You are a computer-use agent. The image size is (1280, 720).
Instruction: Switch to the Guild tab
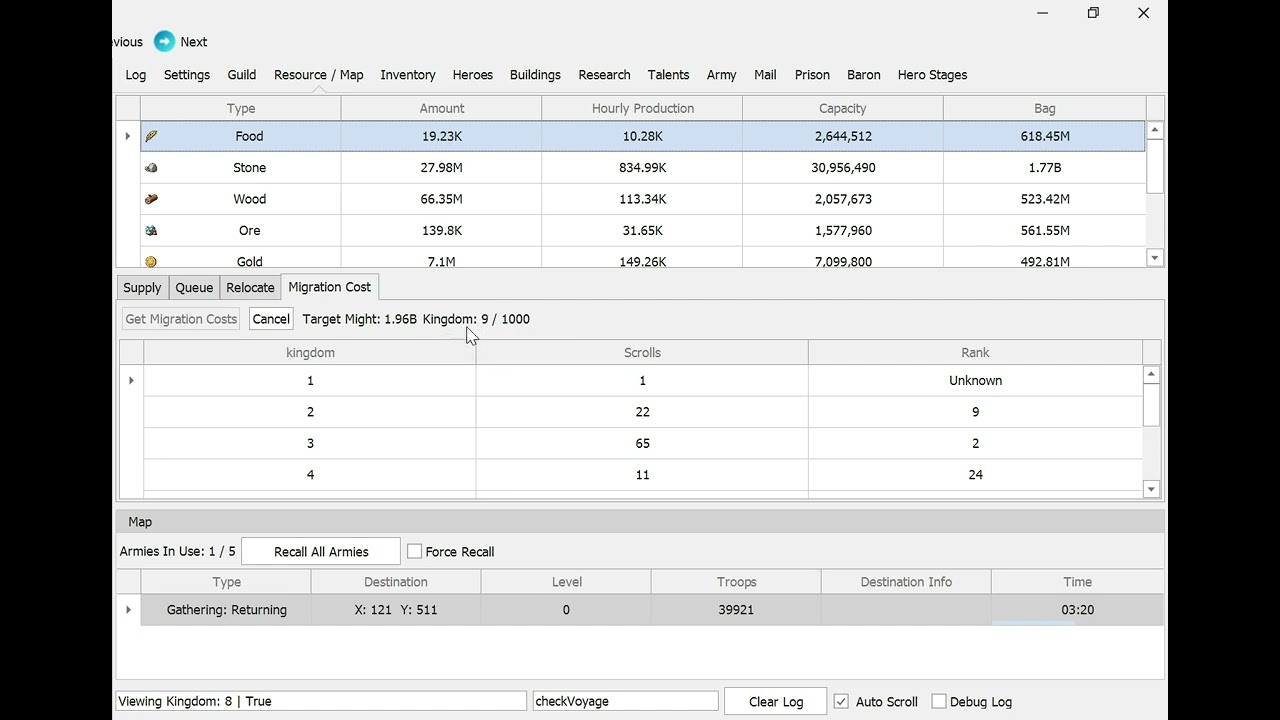[x=242, y=75]
